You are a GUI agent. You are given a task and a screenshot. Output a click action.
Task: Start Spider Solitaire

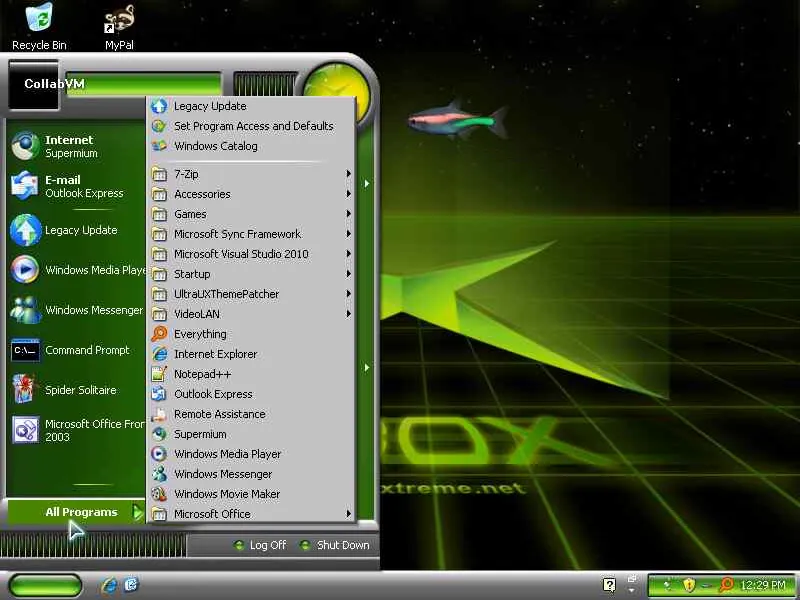77,390
